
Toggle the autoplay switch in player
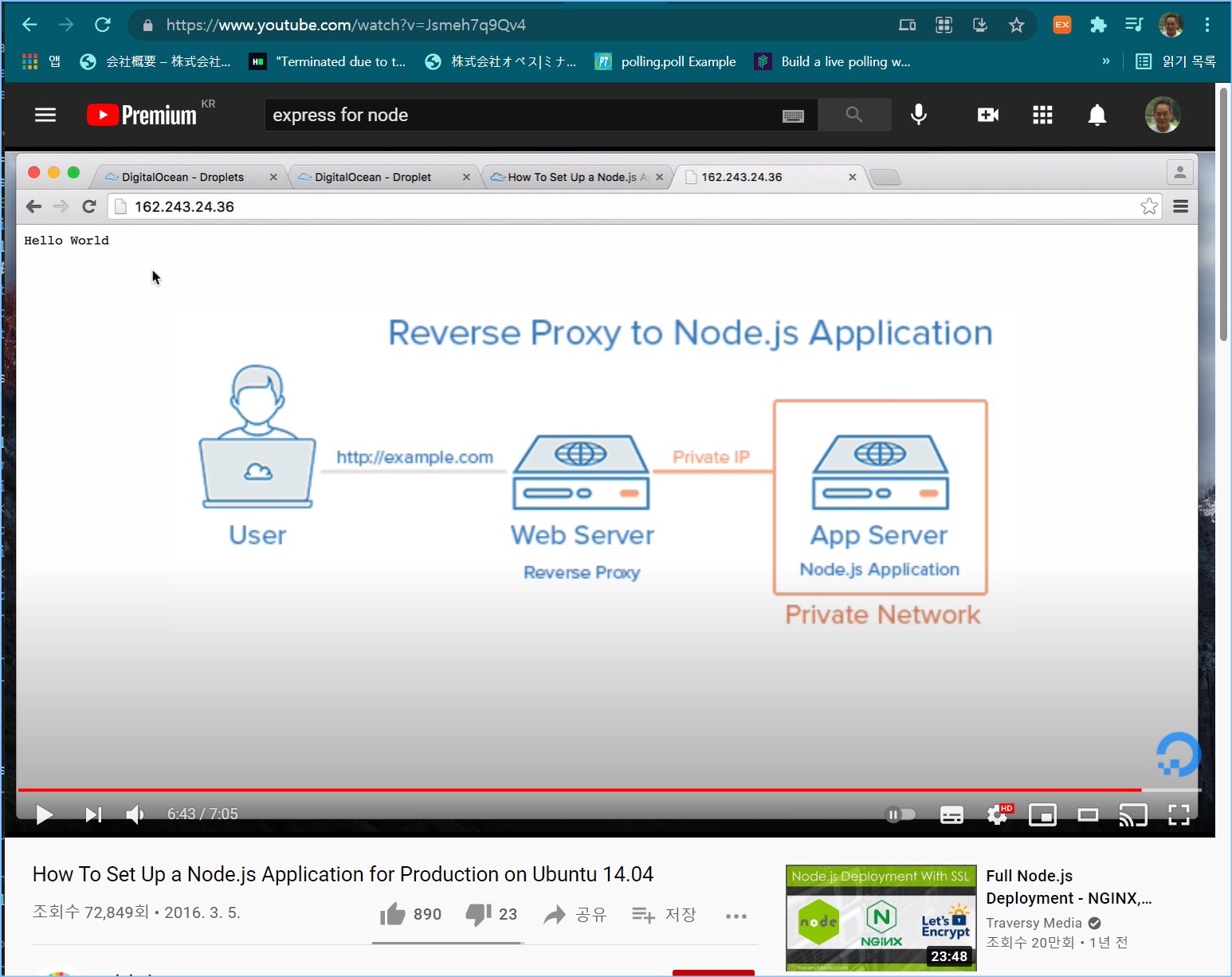coord(900,814)
